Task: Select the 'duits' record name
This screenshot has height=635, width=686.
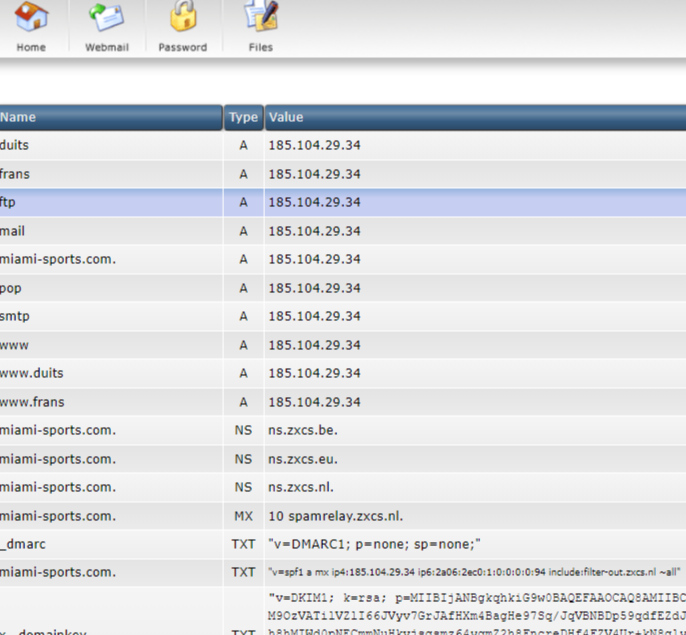Action: 14,145
